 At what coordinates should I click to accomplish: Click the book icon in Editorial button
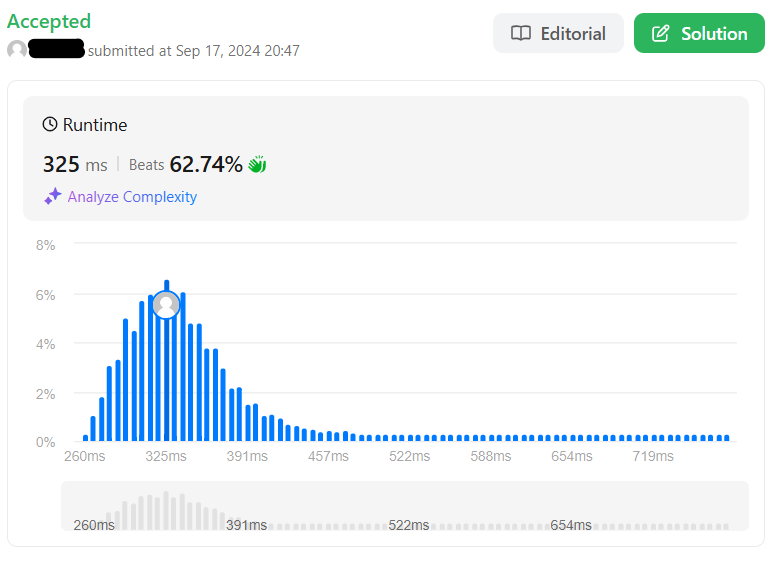521,33
